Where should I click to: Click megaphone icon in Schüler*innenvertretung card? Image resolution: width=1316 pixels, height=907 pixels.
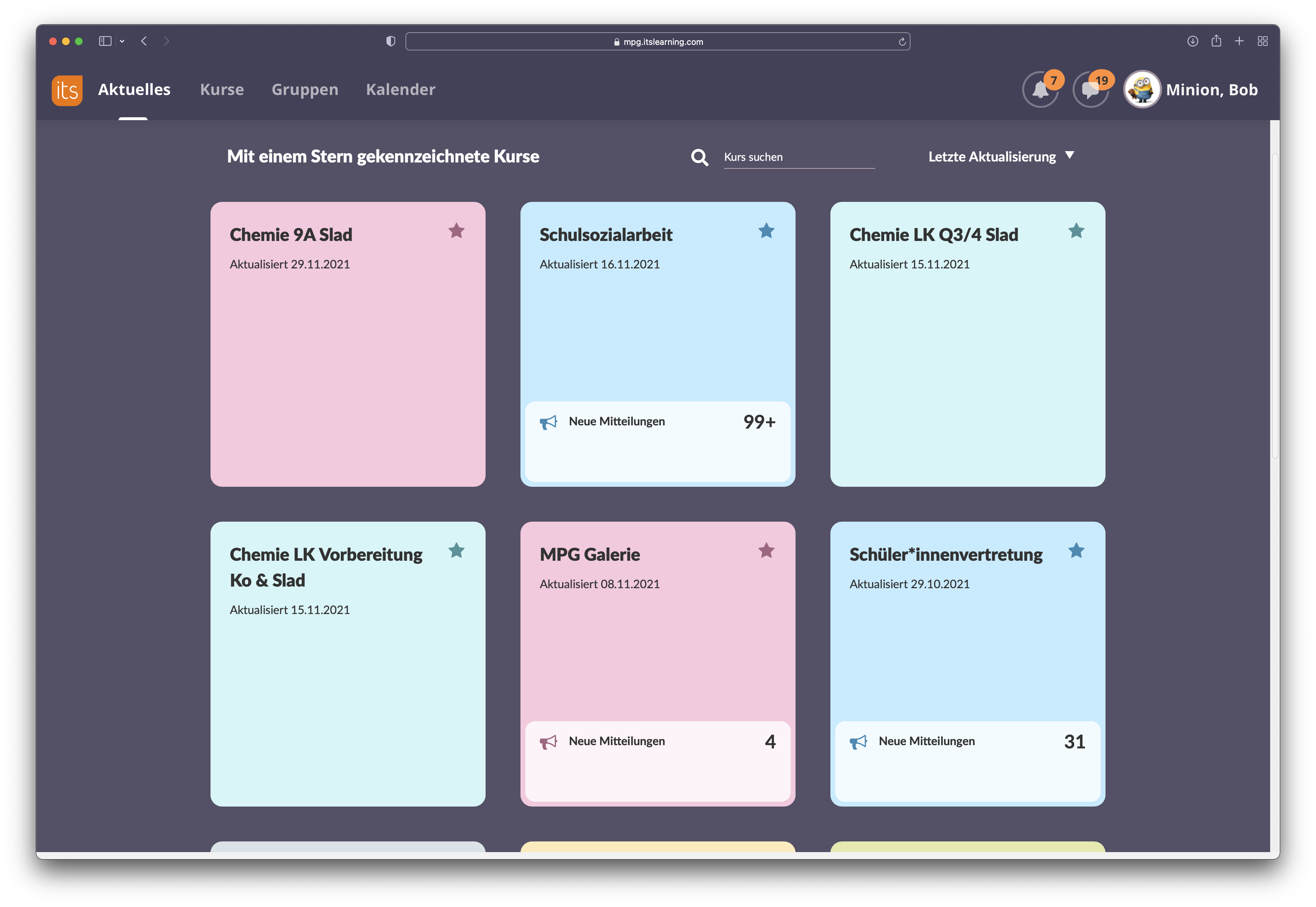pyautogui.click(x=858, y=742)
